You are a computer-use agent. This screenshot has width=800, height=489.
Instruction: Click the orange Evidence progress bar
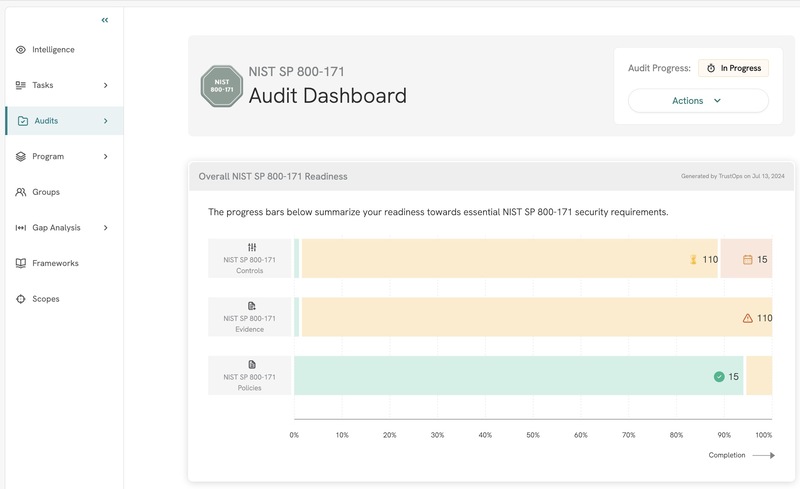click(x=537, y=317)
